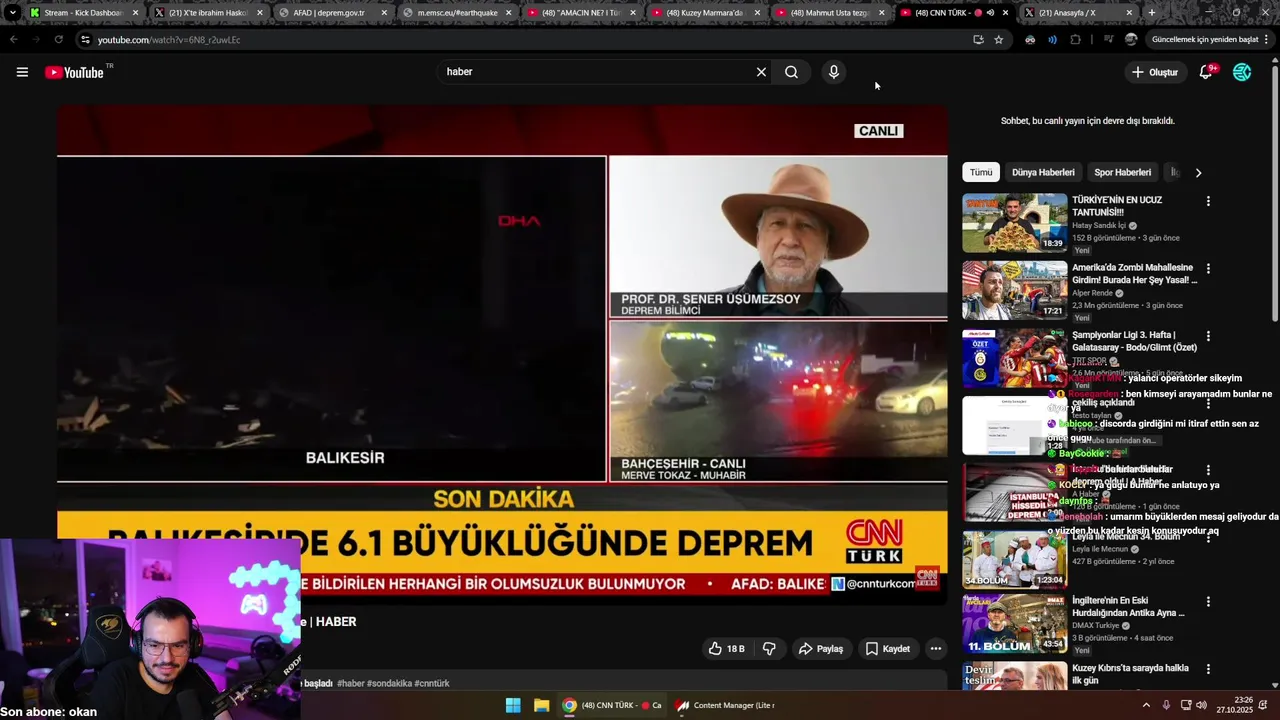Install or cast icon in the address bar
Image resolution: width=1280 pixels, height=720 pixels.
coord(978,40)
